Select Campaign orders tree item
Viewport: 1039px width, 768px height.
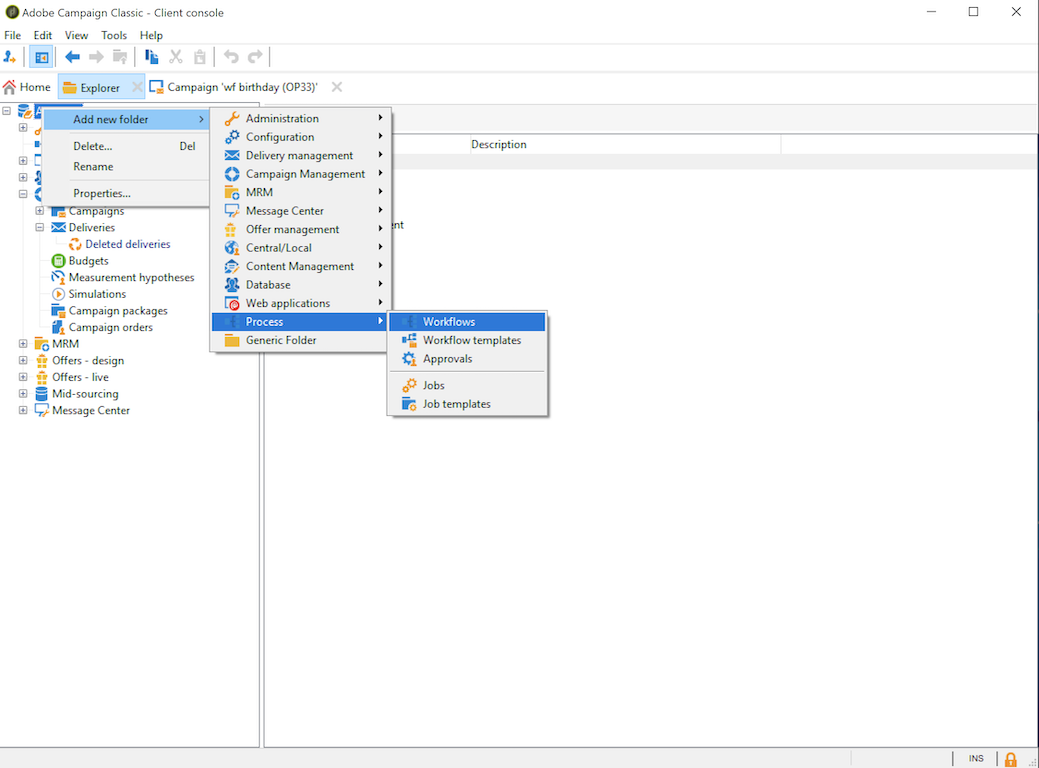[x=111, y=327]
